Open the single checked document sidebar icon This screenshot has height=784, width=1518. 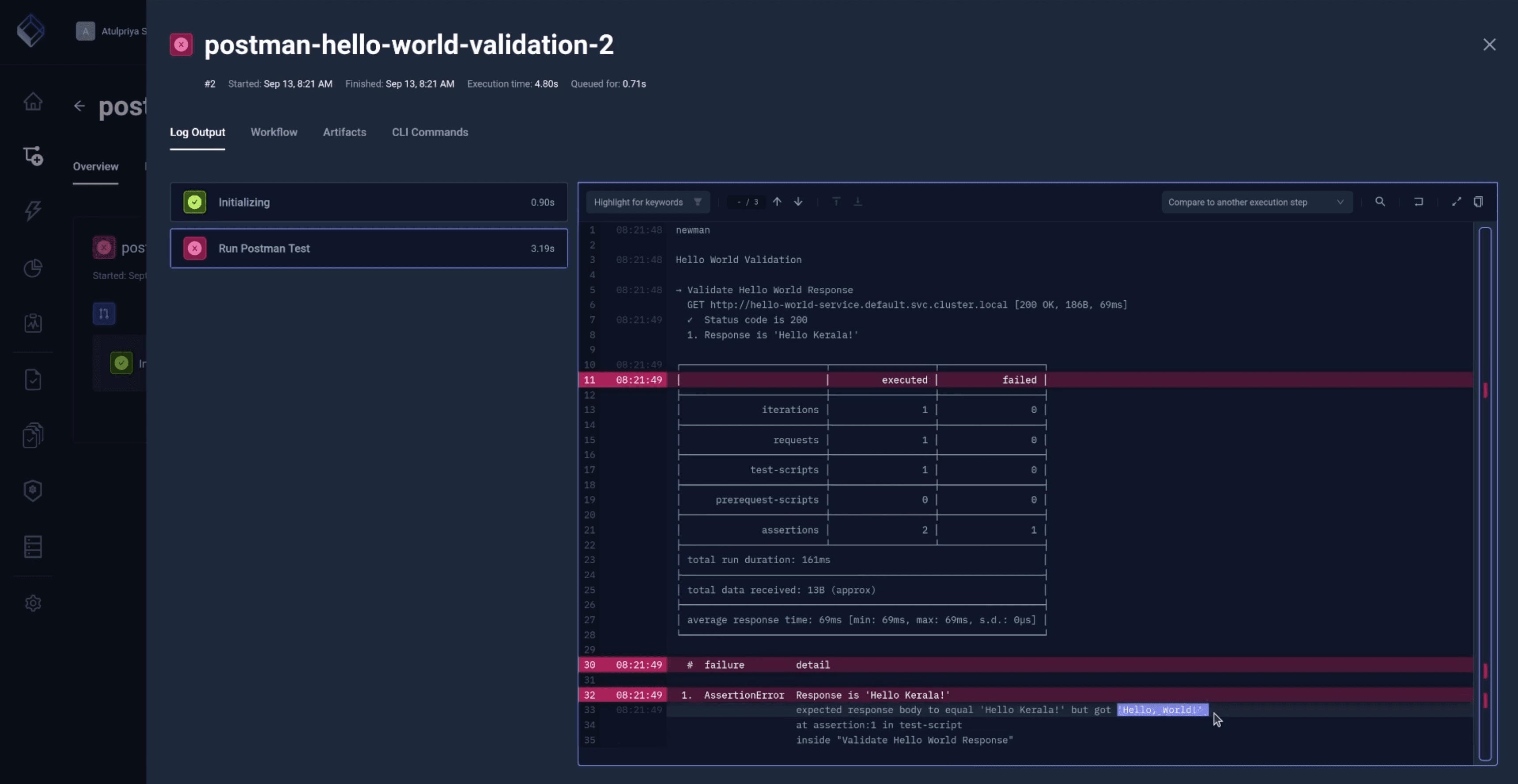[x=33, y=379]
